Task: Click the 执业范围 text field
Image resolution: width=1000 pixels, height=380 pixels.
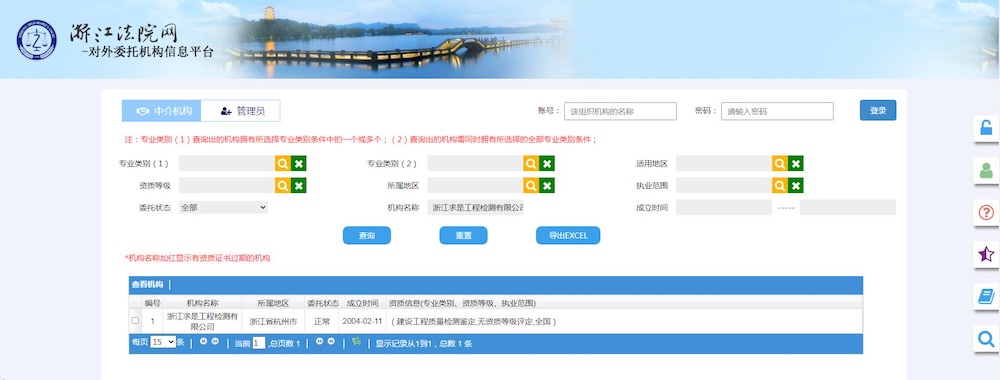Action: (724, 186)
